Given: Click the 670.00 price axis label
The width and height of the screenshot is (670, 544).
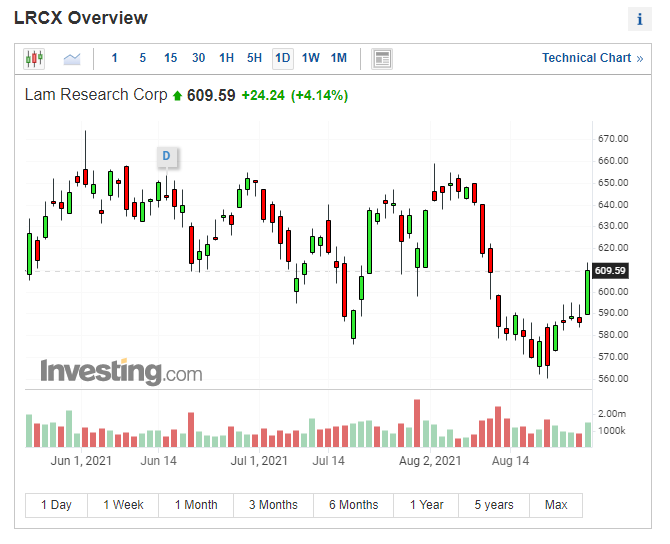Looking at the screenshot, I should 613,139.
